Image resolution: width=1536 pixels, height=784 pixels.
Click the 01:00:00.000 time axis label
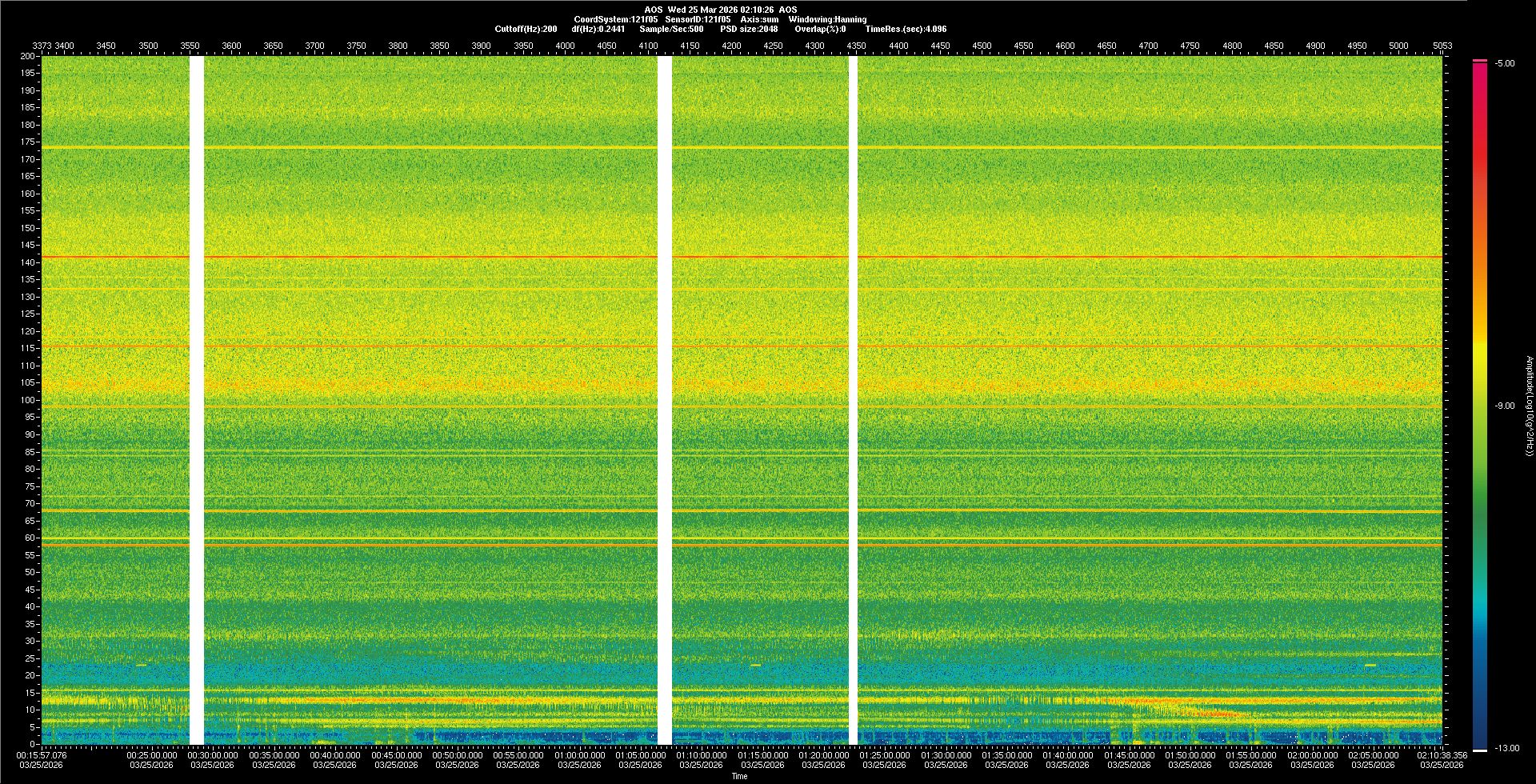point(579,755)
